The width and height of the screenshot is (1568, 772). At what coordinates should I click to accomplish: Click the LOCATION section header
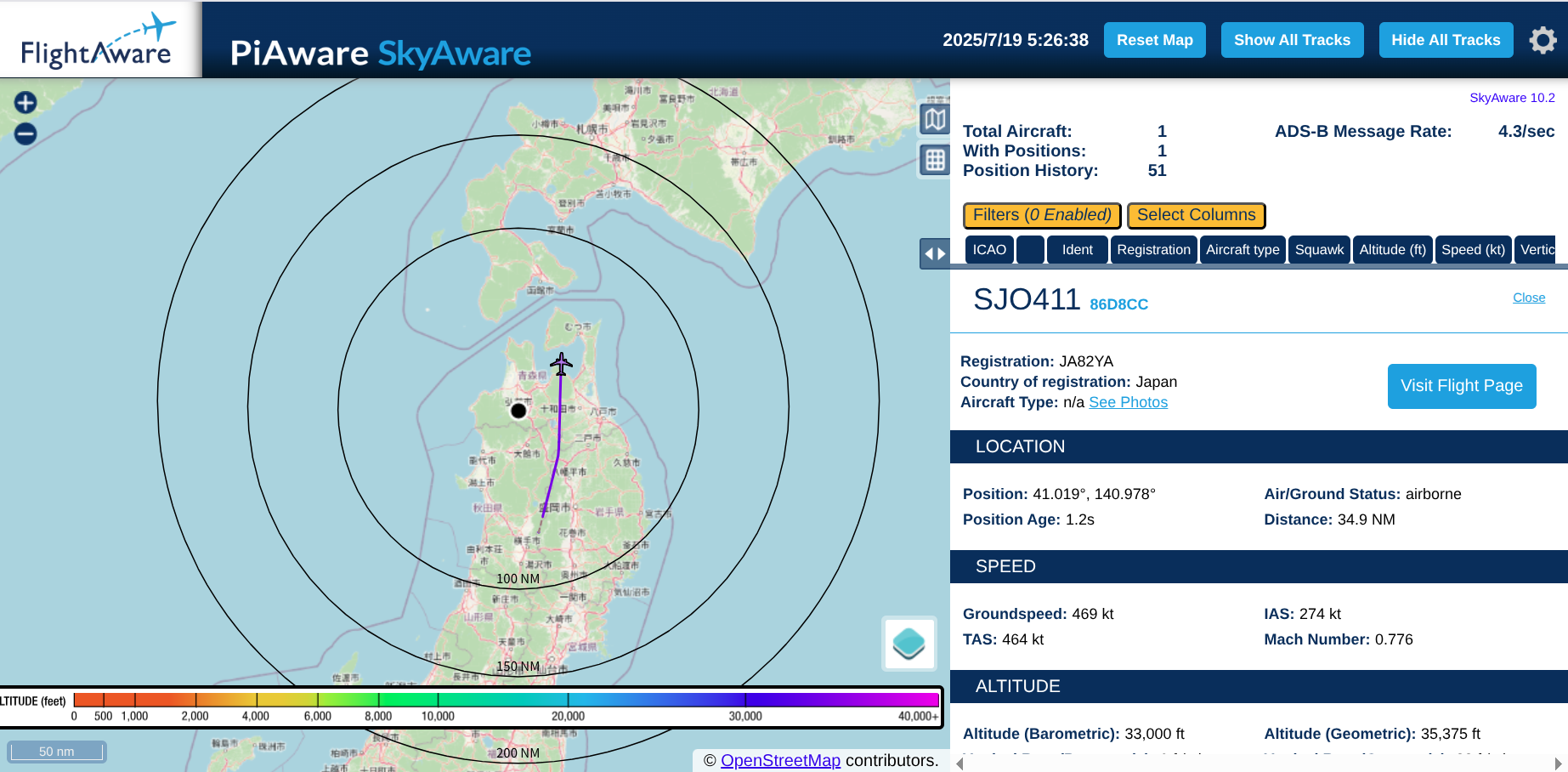coord(1259,446)
